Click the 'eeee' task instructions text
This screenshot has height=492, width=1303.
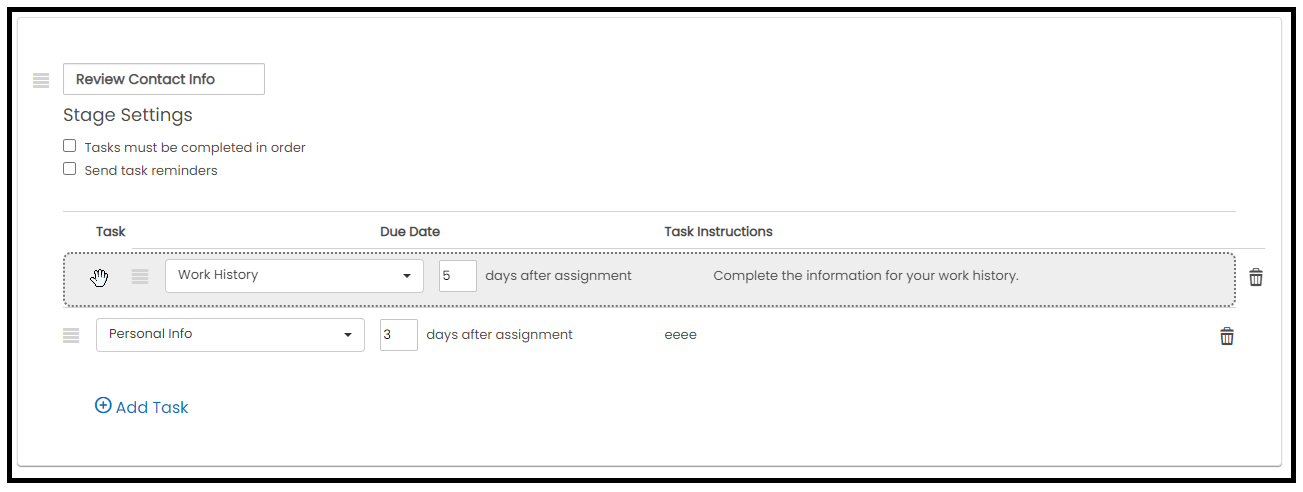click(x=681, y=335)
